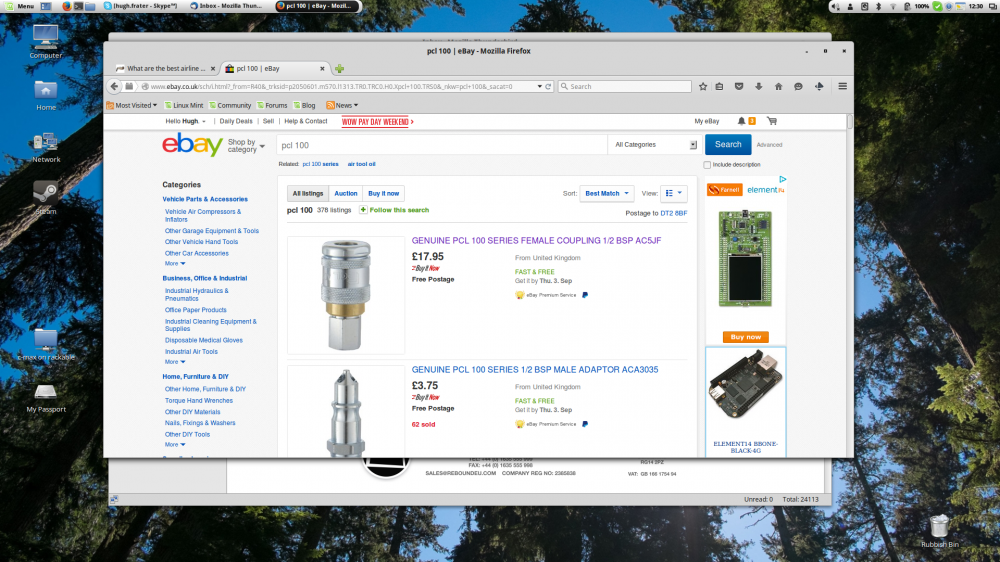The height and width of the screenshot is (562, 1000).
Task: Open Industrial Air Tools category
Action: (191, 351)
